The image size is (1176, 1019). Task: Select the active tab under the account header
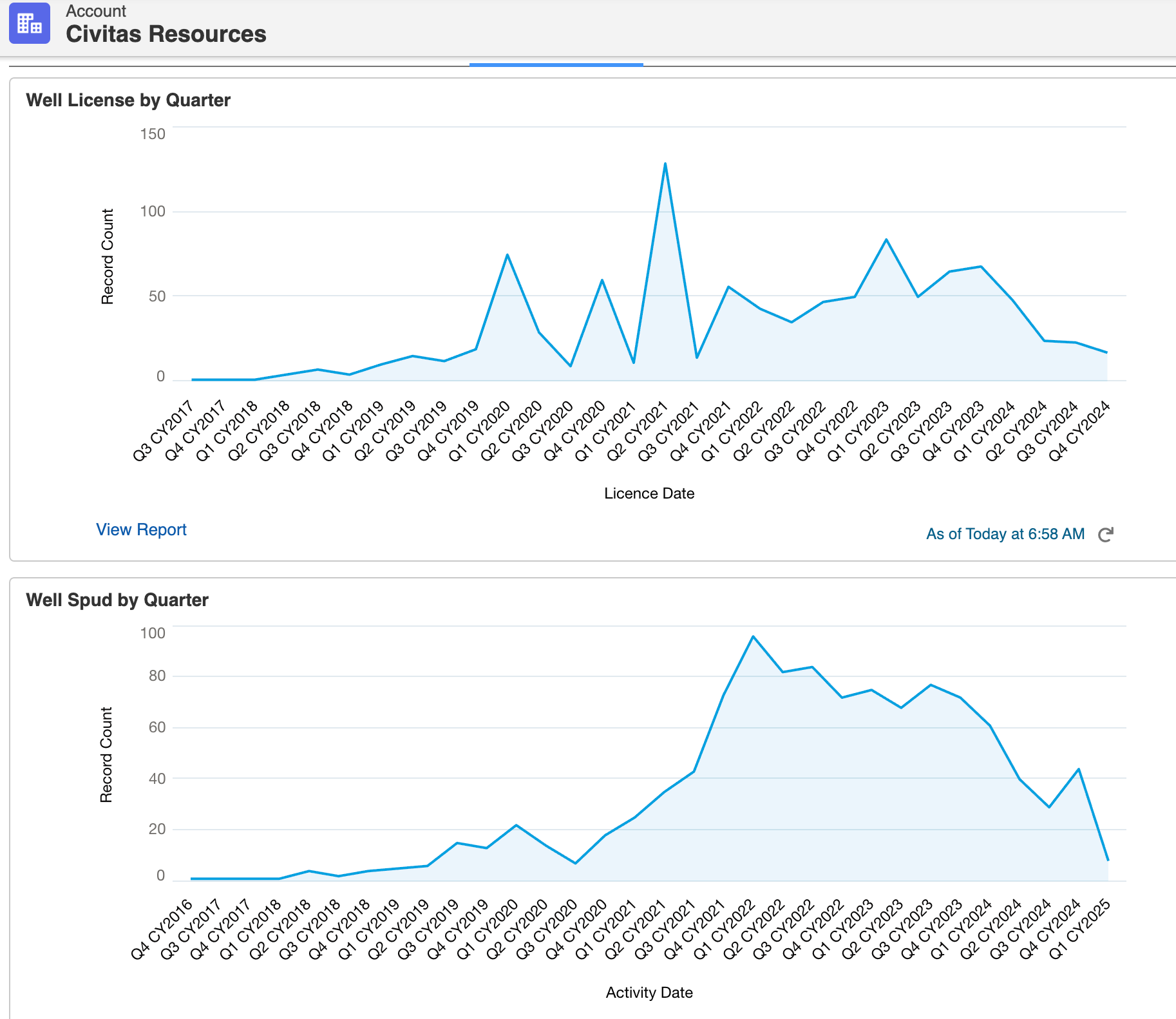(x=556, y=63)
